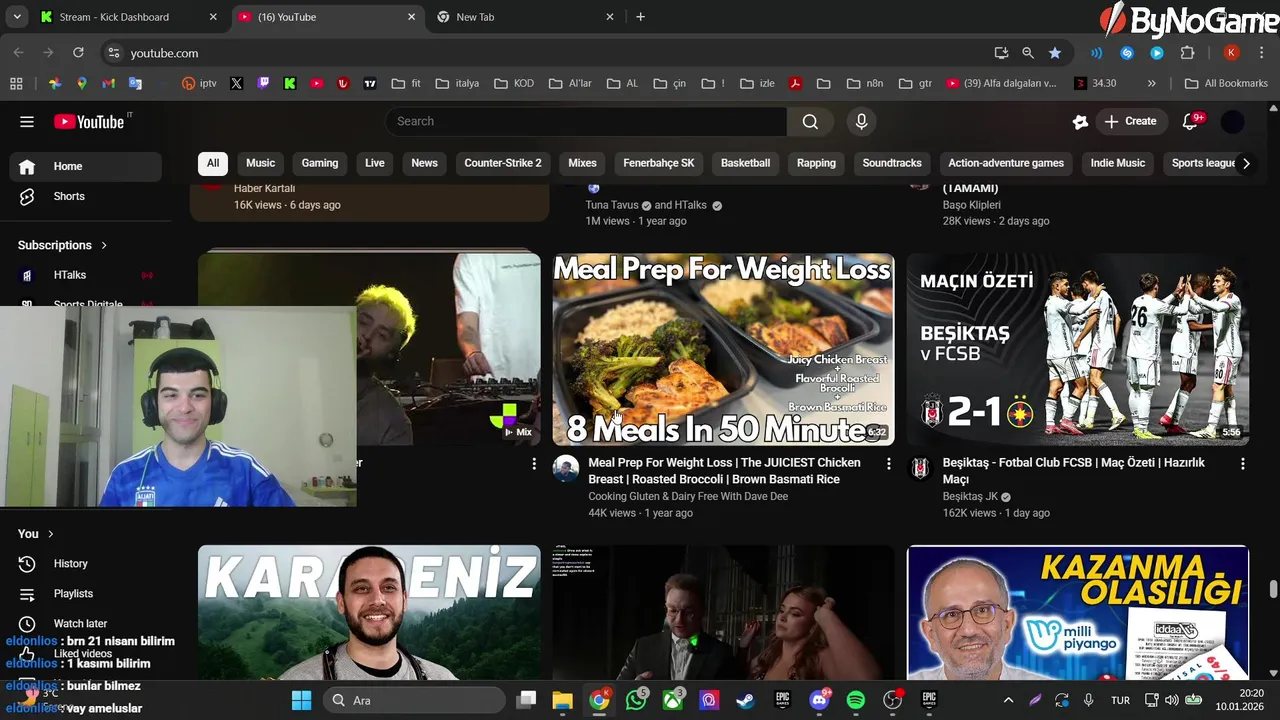Start voice search with microphone icon

[x=861, y=122]
